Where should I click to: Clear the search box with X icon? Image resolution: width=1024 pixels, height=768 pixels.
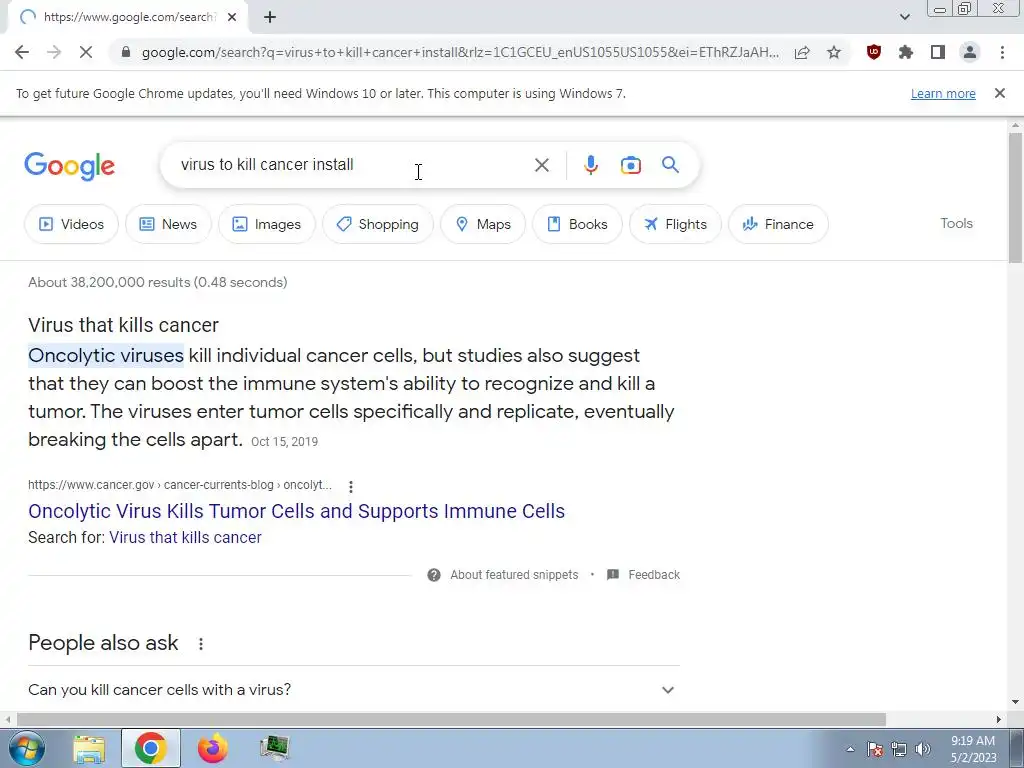click(541, 165)
